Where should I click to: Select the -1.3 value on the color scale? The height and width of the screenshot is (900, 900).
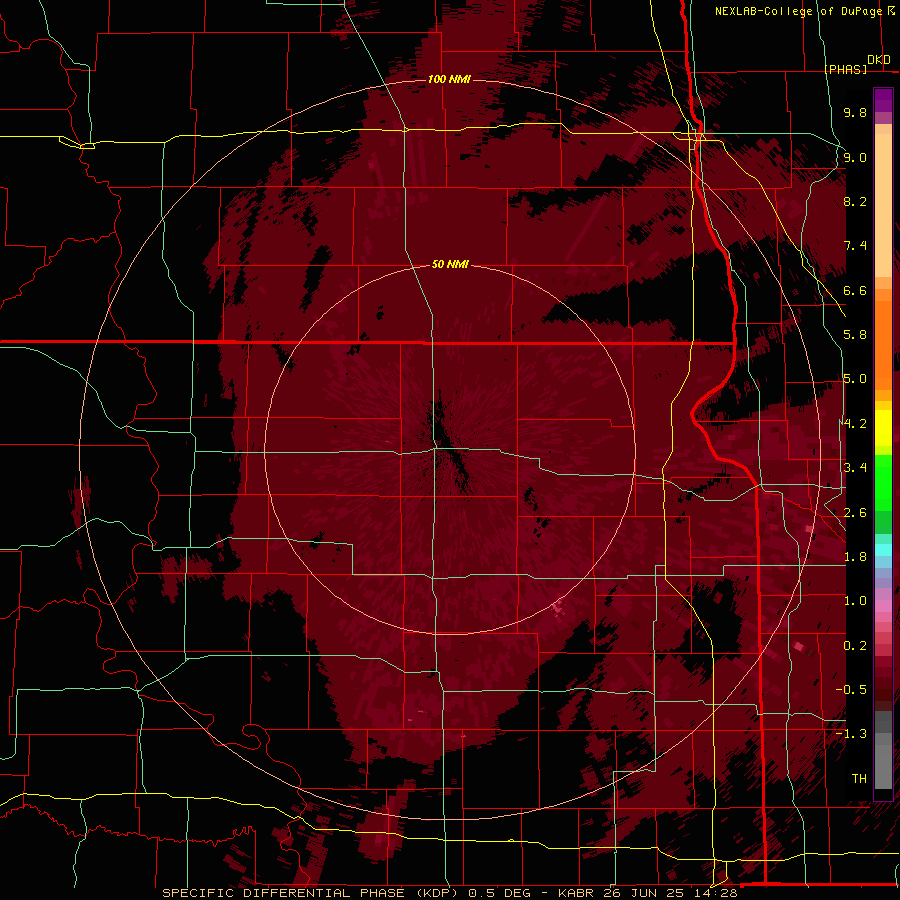[851, 734]
